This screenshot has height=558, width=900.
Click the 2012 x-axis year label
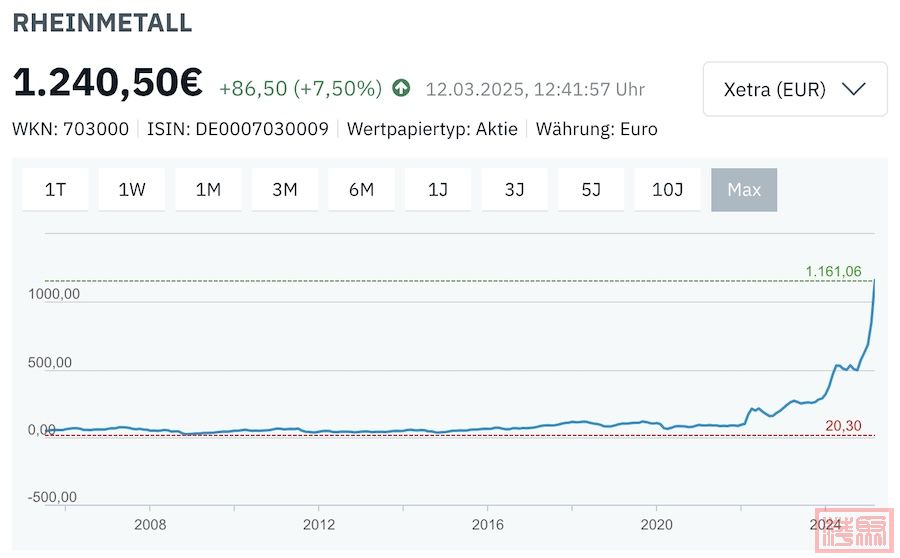[x=319, y=525]
